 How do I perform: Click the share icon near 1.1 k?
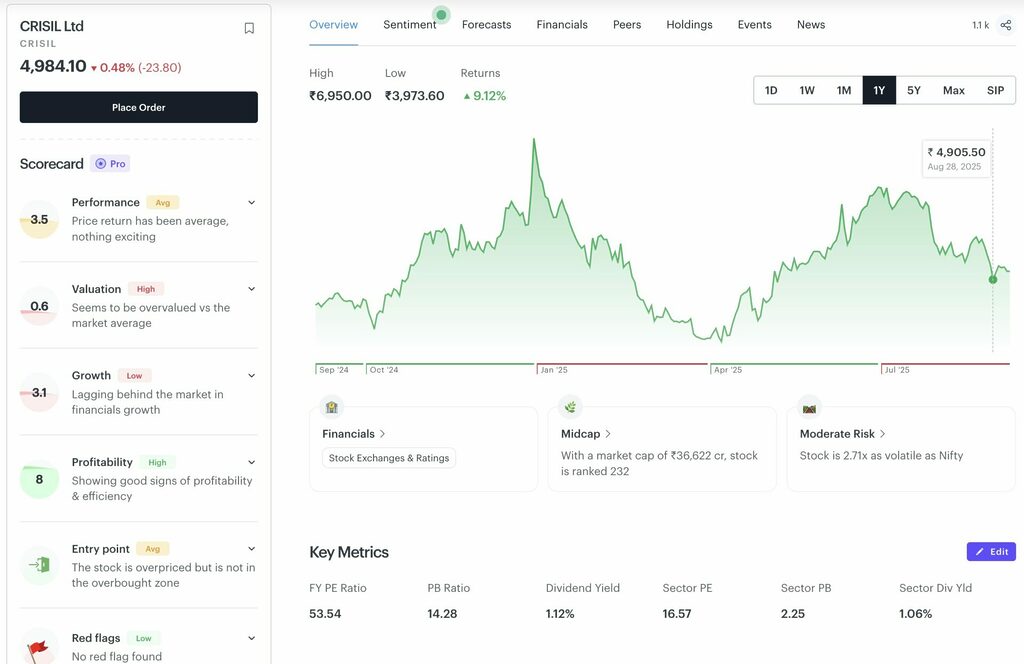1006,25
